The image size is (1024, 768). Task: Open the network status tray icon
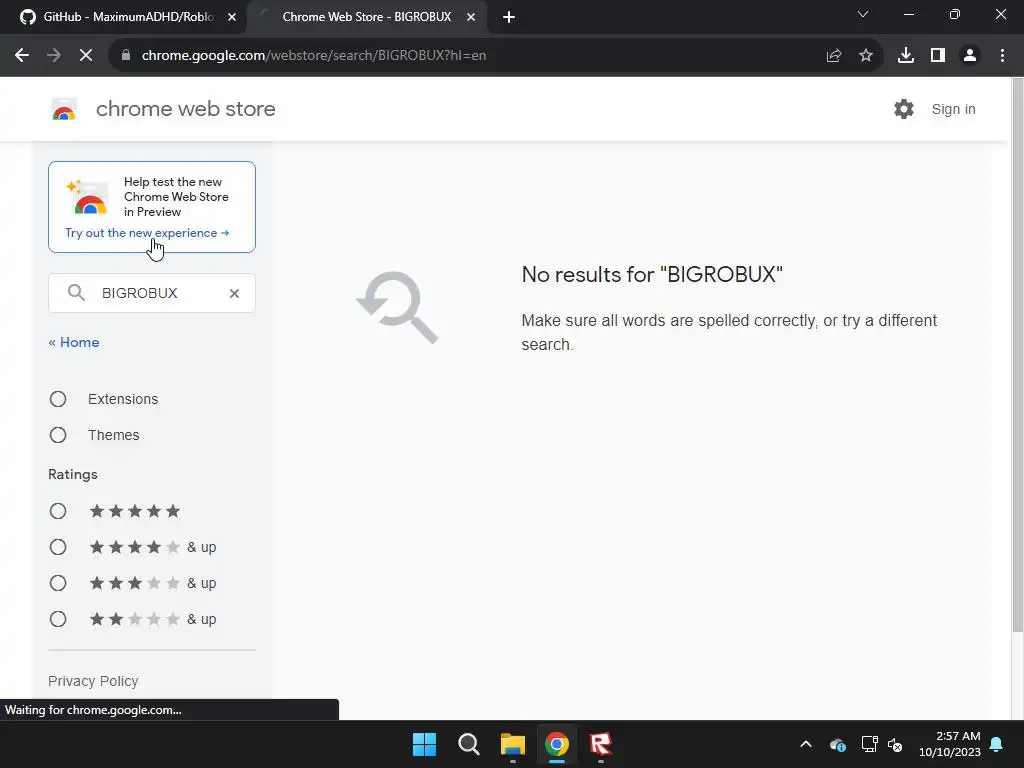tap(869, 744)
